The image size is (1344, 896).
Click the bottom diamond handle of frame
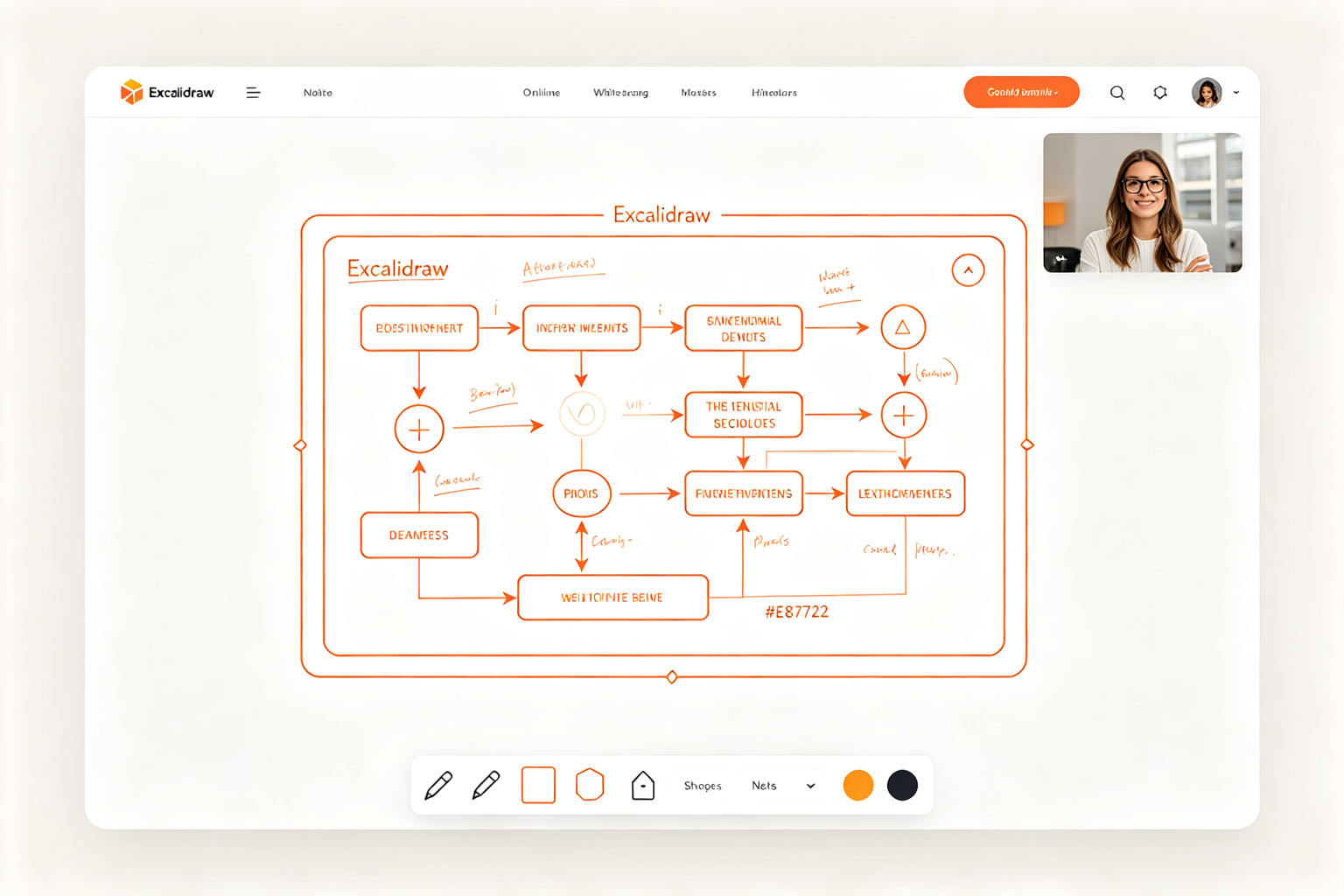(x=672, y=677)
